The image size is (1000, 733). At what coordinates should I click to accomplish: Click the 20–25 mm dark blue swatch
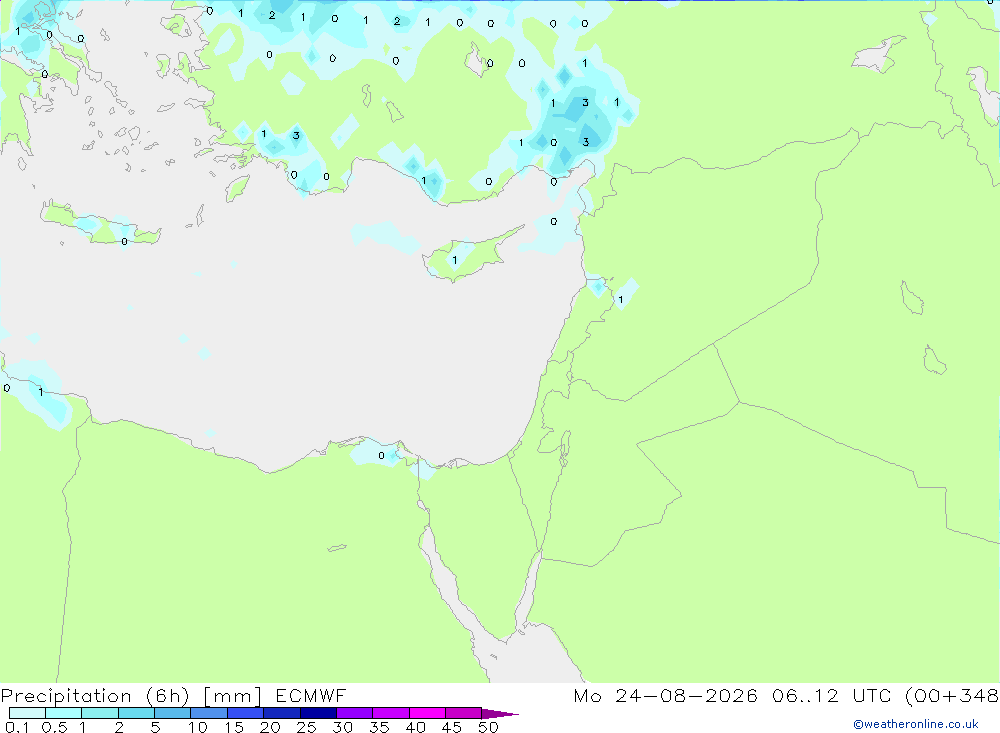(282, 713)
